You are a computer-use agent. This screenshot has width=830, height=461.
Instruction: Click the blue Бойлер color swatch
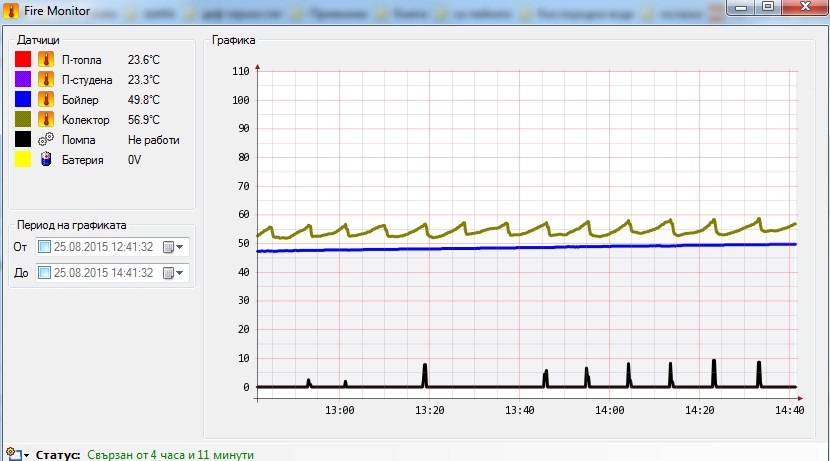pyautogui.click(x=23, y=100)
